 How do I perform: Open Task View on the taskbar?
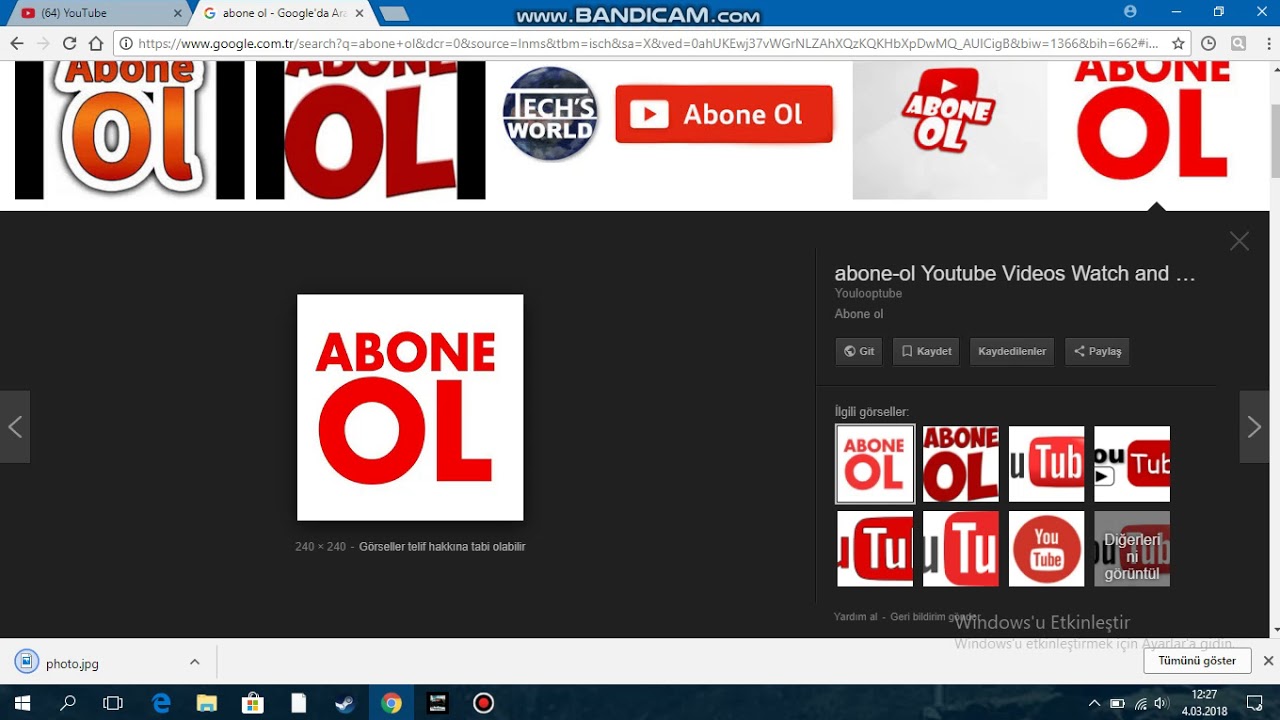[113, 703]
